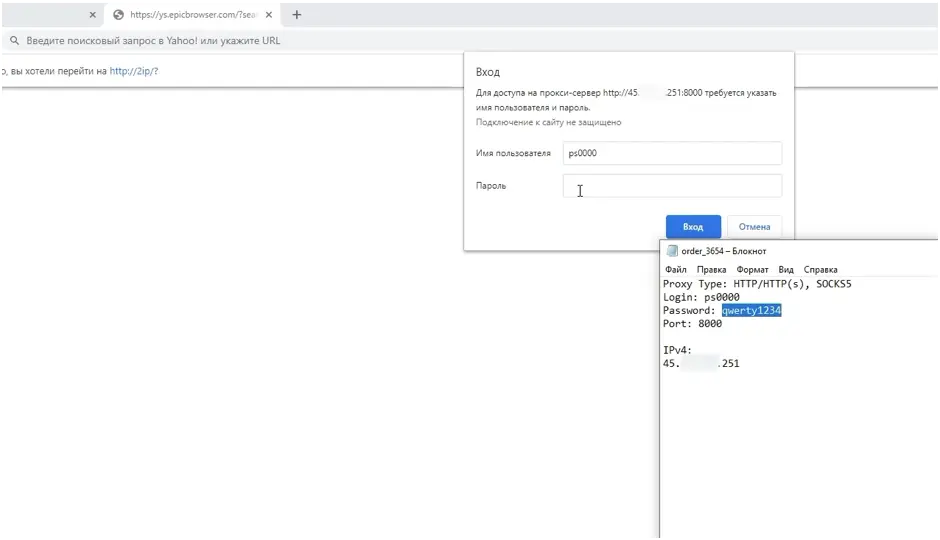The image size is (940, 540).
Task: Open a new tab with the plus icon
Action: [297, 15]
